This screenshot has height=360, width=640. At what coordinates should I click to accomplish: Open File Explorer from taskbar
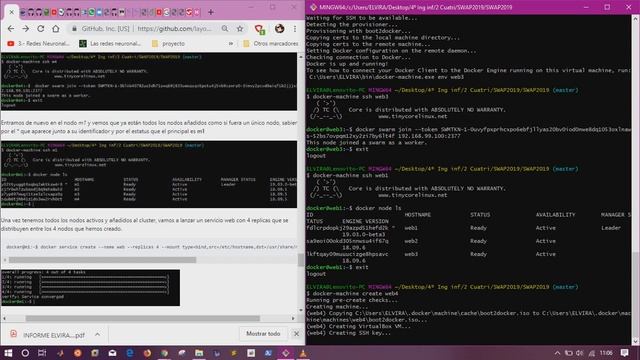point(199,353)
